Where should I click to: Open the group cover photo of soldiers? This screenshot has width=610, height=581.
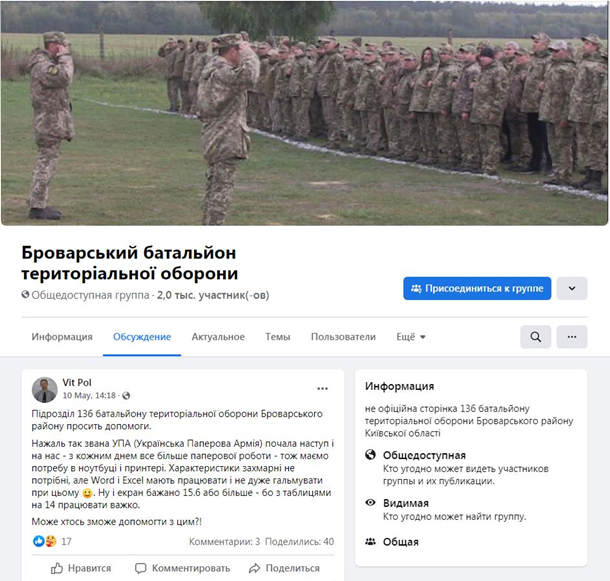[x=304, y=113]
